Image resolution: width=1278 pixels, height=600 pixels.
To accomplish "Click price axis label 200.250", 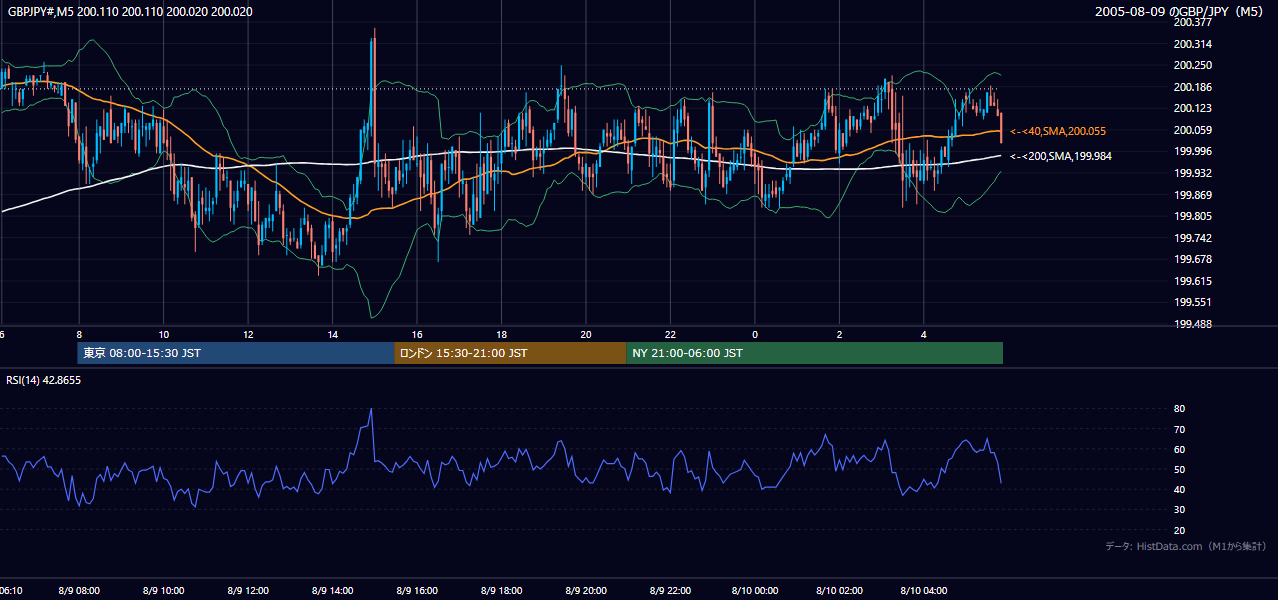I will pyautogui.click(x=1192, y=65).
